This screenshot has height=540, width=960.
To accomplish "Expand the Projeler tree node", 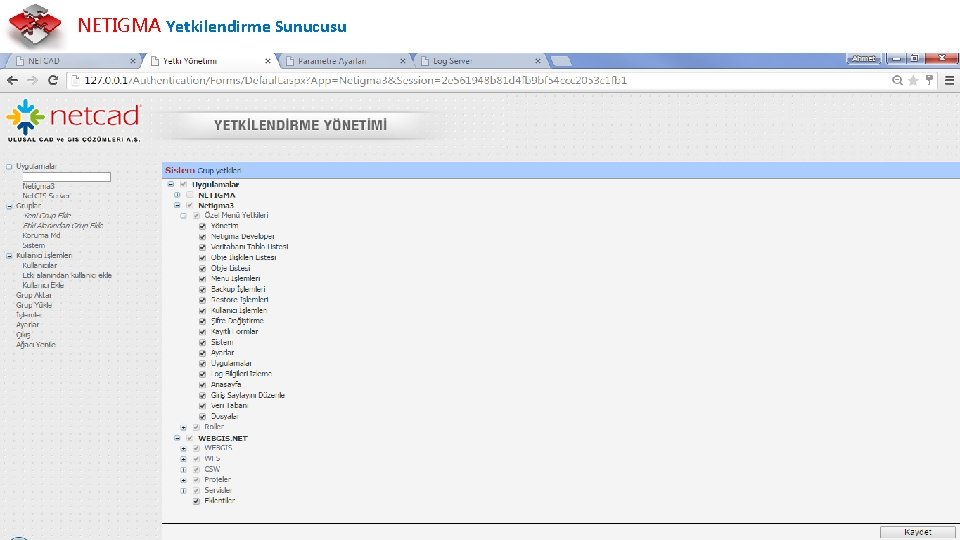I will point(183,480).
